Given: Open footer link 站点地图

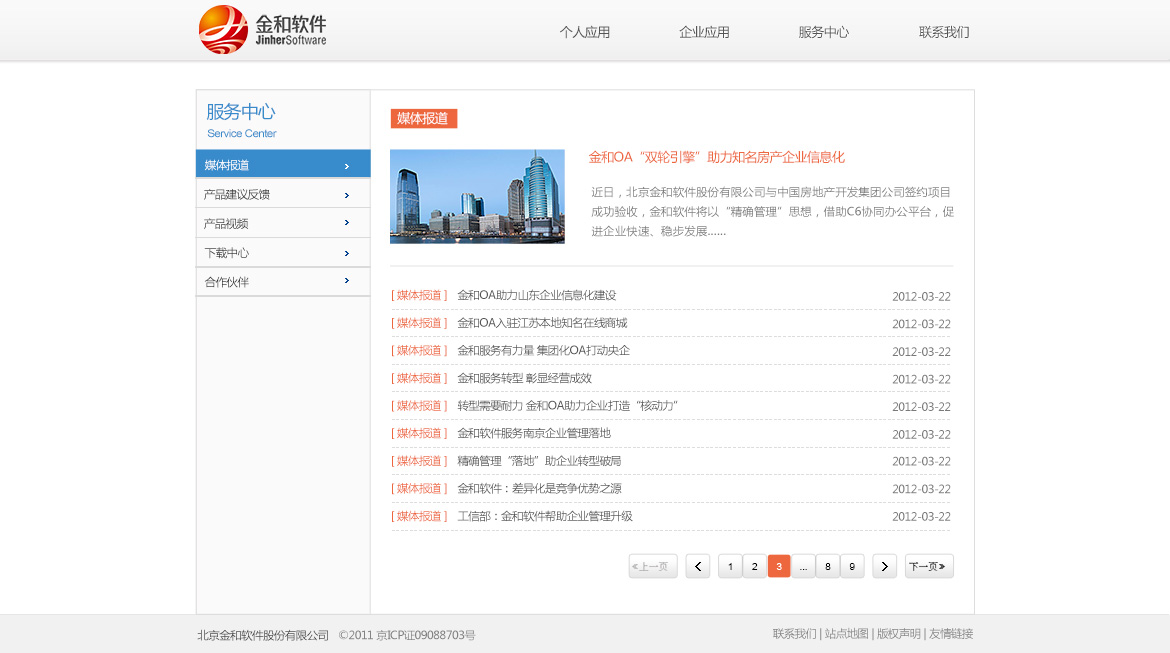Looking at the screenshot, I should point(846,634).
